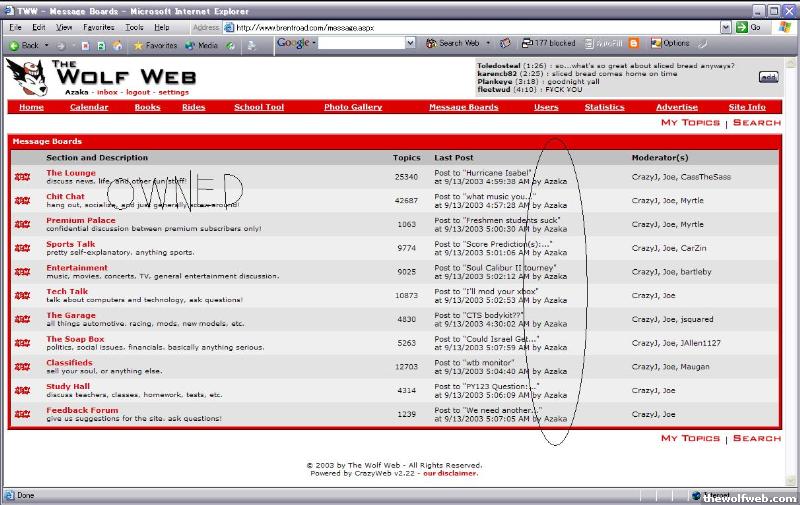Open the Media toolbar button

tap(202, 45)
